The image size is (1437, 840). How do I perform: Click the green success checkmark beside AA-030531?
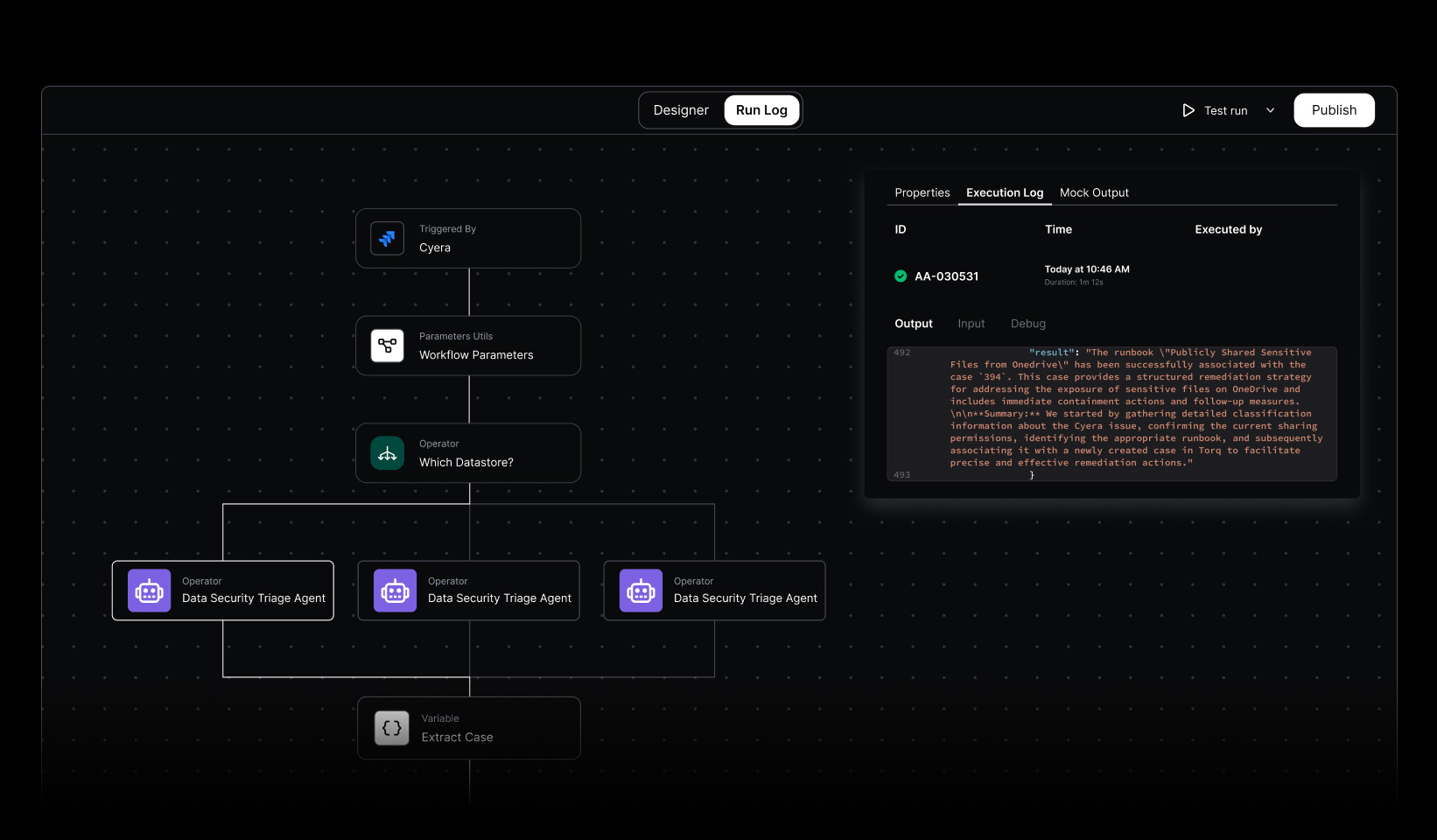pos(901,276)
